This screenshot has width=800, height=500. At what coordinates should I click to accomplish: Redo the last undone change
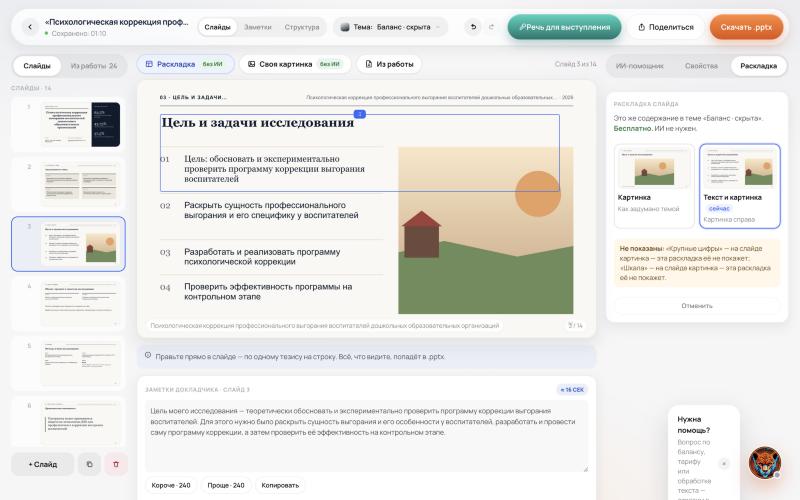(491, 27)
